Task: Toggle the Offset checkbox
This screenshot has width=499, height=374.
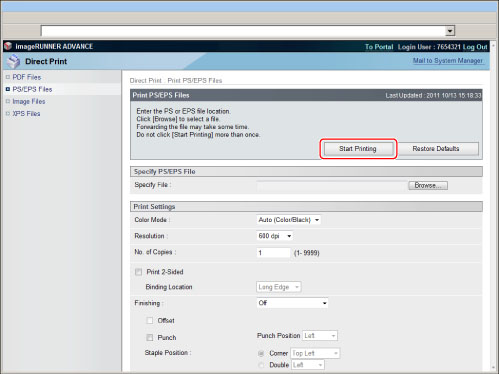Action: (x=150, y=321)
